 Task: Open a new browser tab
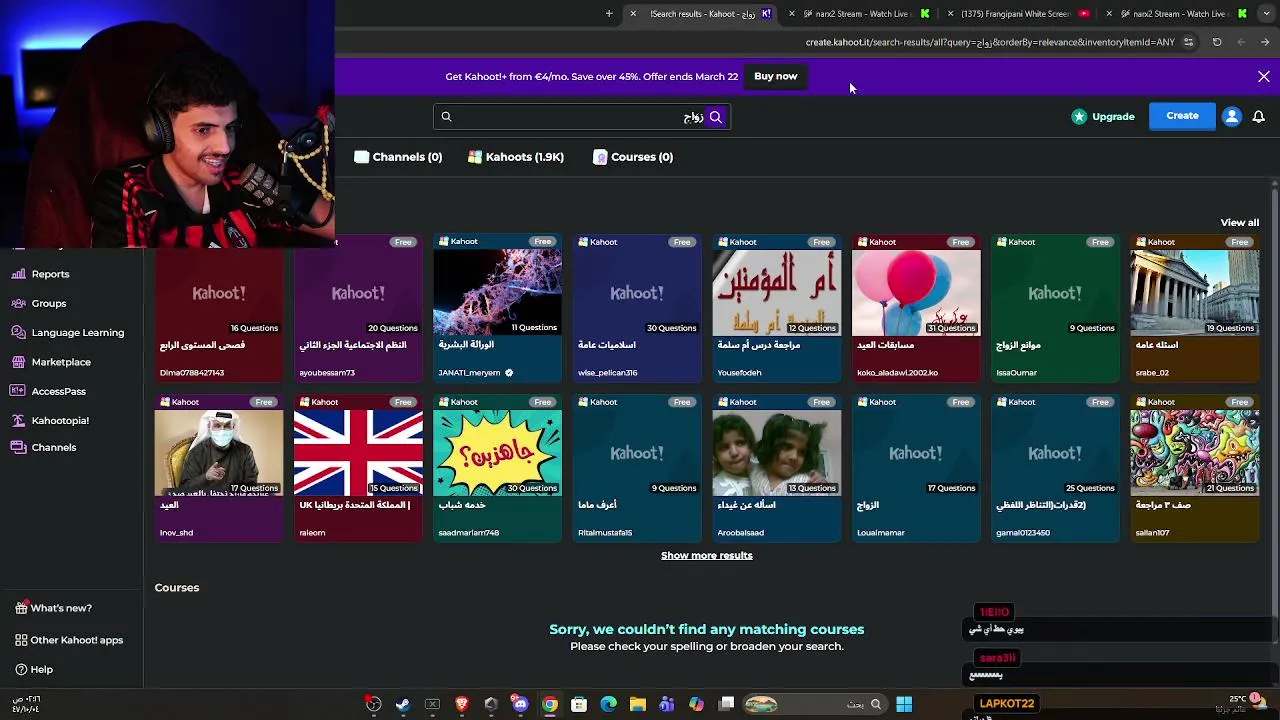pos(609,14)
